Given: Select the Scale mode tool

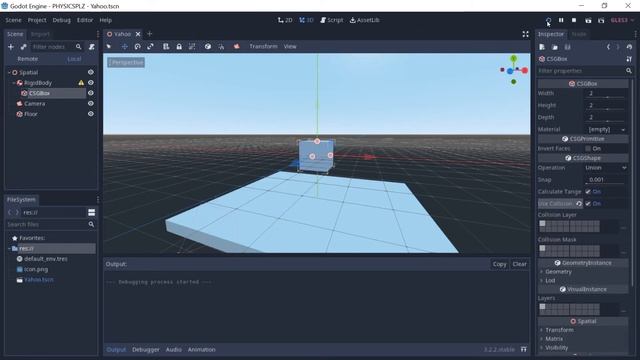Looking at the screenshot, I should [x=150, y=47].
